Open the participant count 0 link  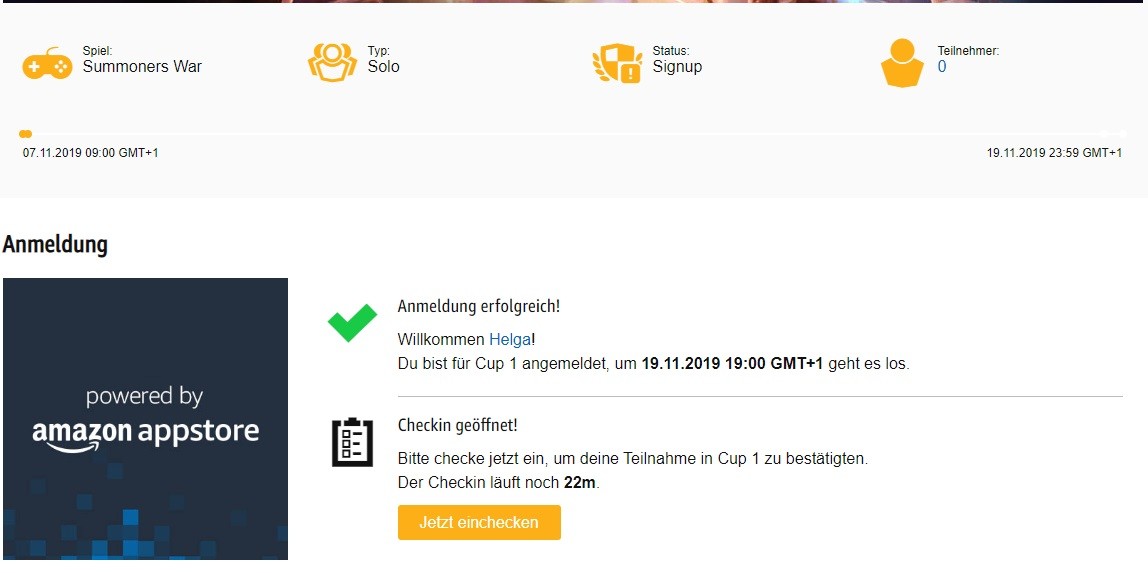942,67
